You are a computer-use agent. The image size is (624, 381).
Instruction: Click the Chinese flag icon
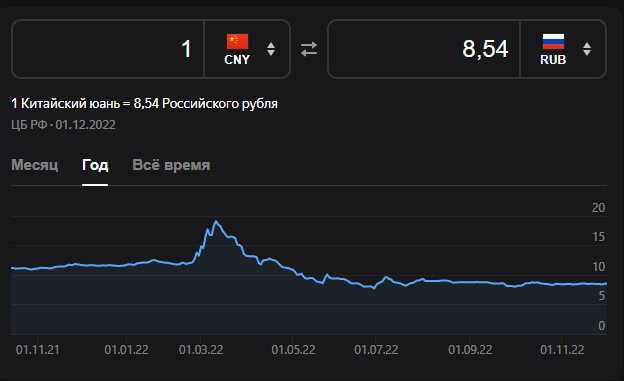237,41
